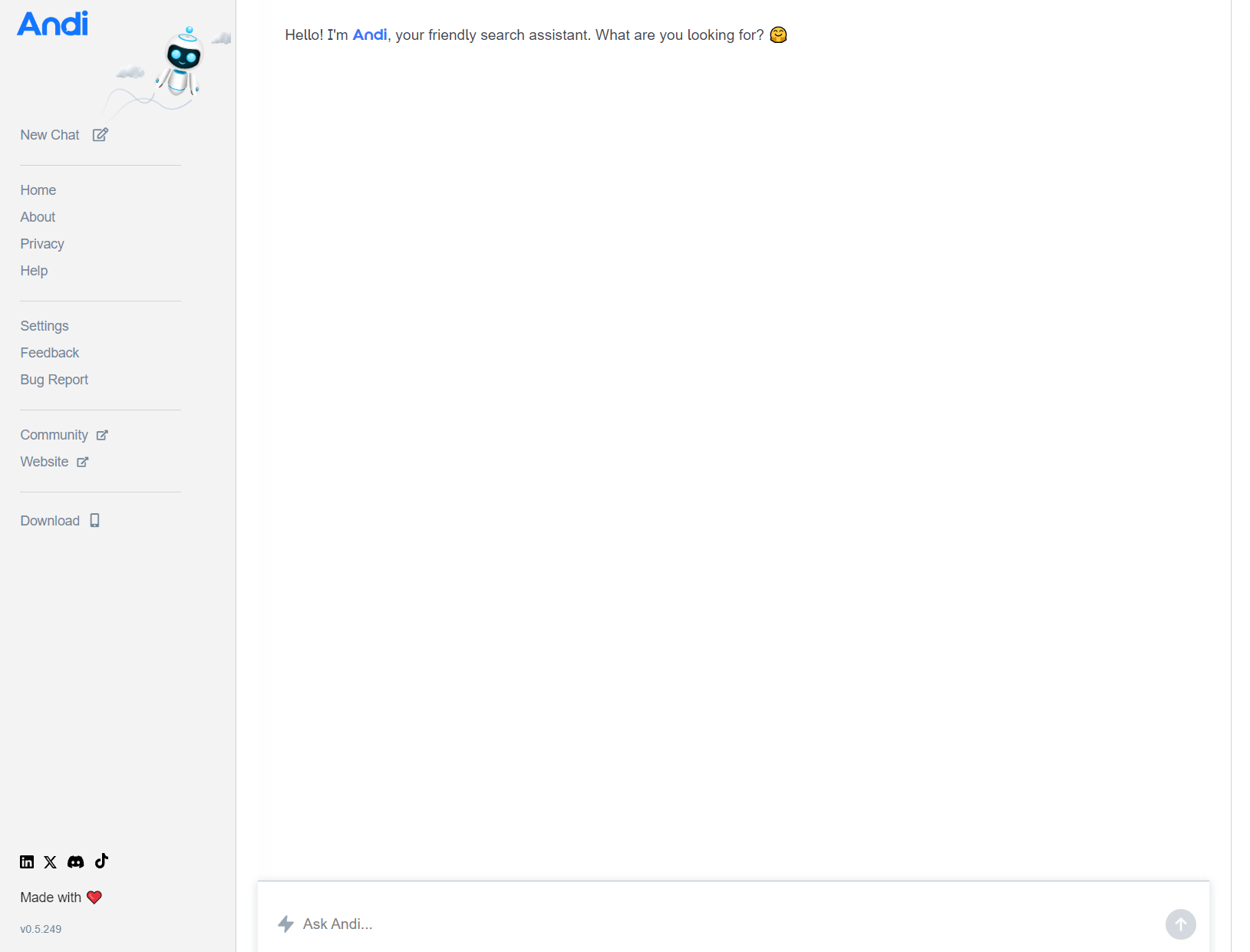Image resolution: width=1250 pixels, height=952 pixels.
Task: Open the About page
Action: click(38, 217)
